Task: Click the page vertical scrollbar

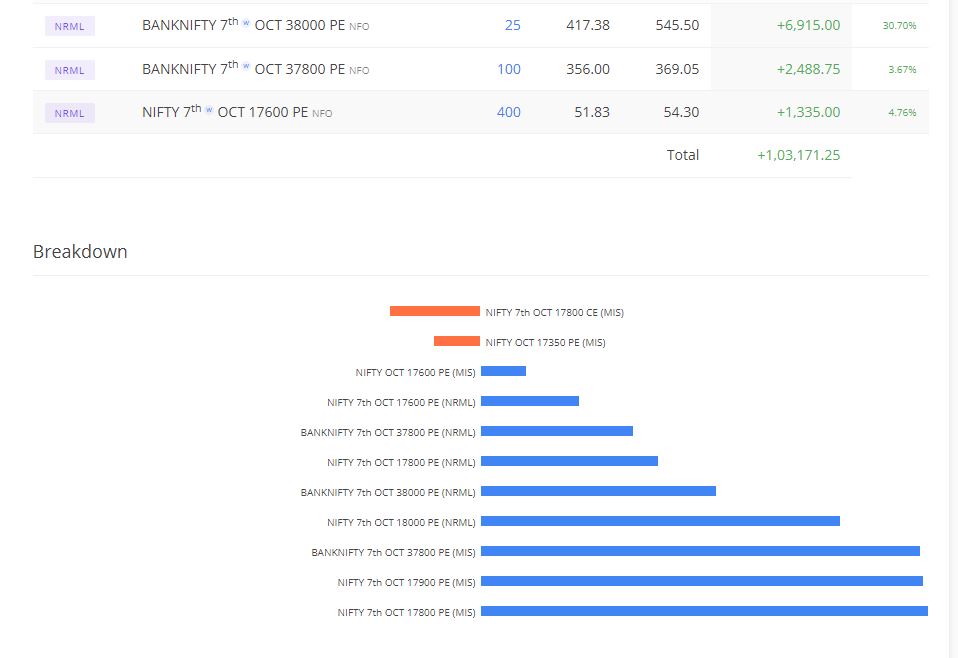Action: pos(954,329)
